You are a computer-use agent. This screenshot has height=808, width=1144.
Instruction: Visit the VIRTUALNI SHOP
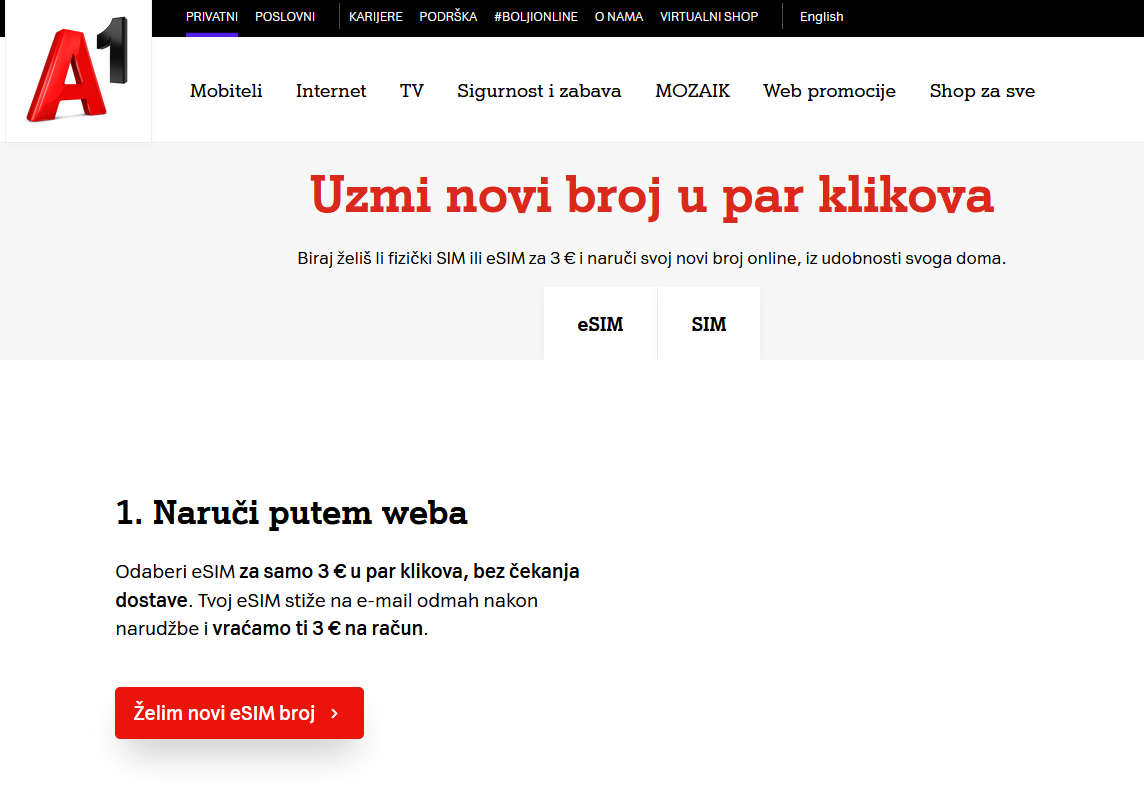(x=708, y=17)
